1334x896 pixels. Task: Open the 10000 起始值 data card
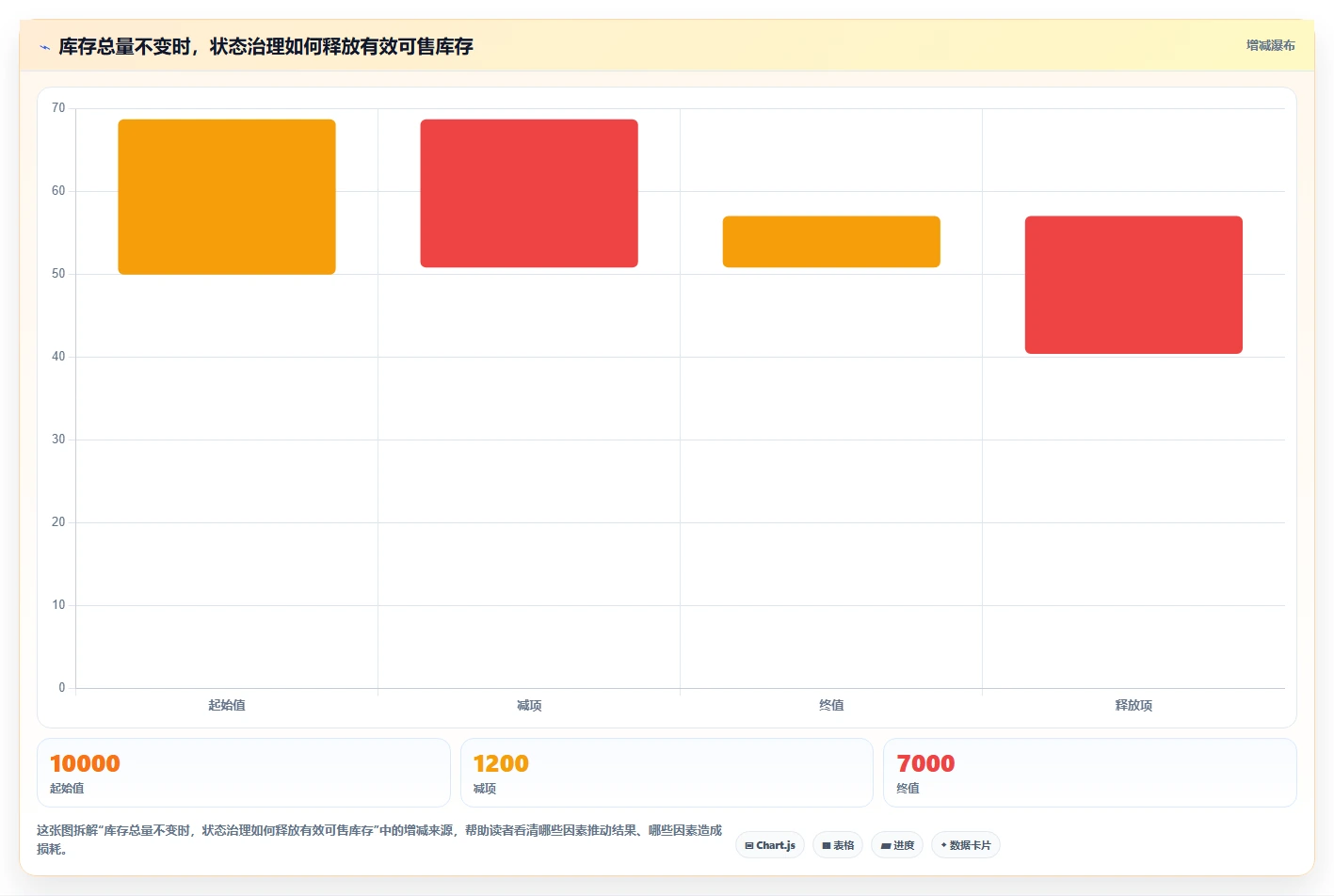[244, 773]
